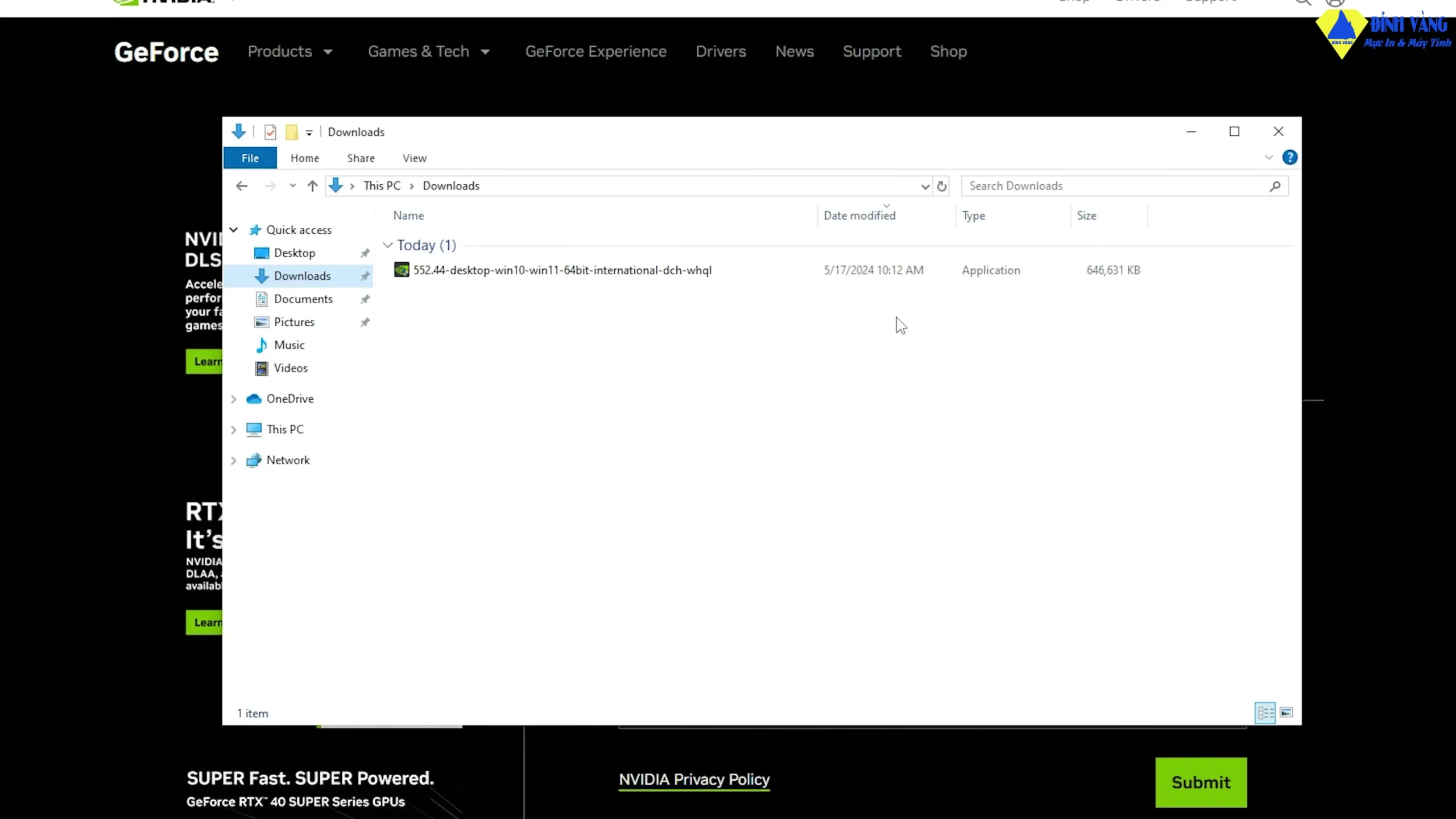
Task: Open Products dropdown on GeForce page
Action: pyautogui.click(x=290, y=52)
